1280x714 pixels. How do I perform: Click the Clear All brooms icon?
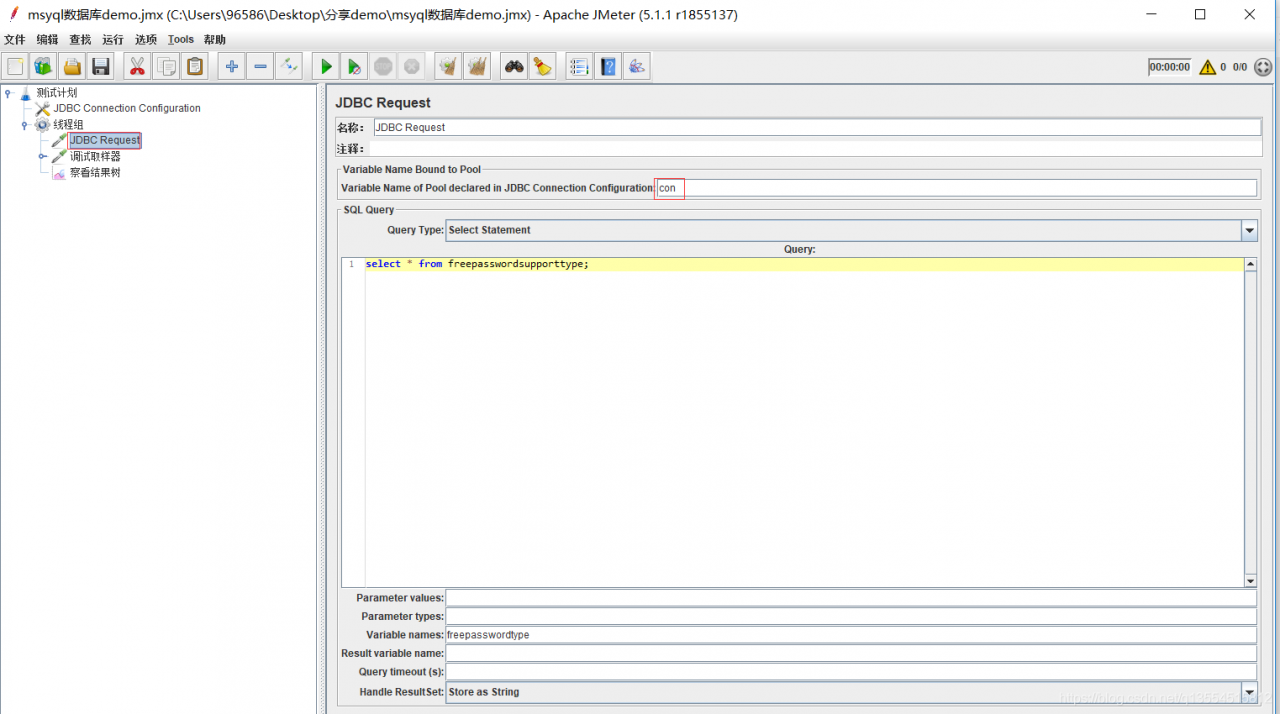(x=477, y=67)
